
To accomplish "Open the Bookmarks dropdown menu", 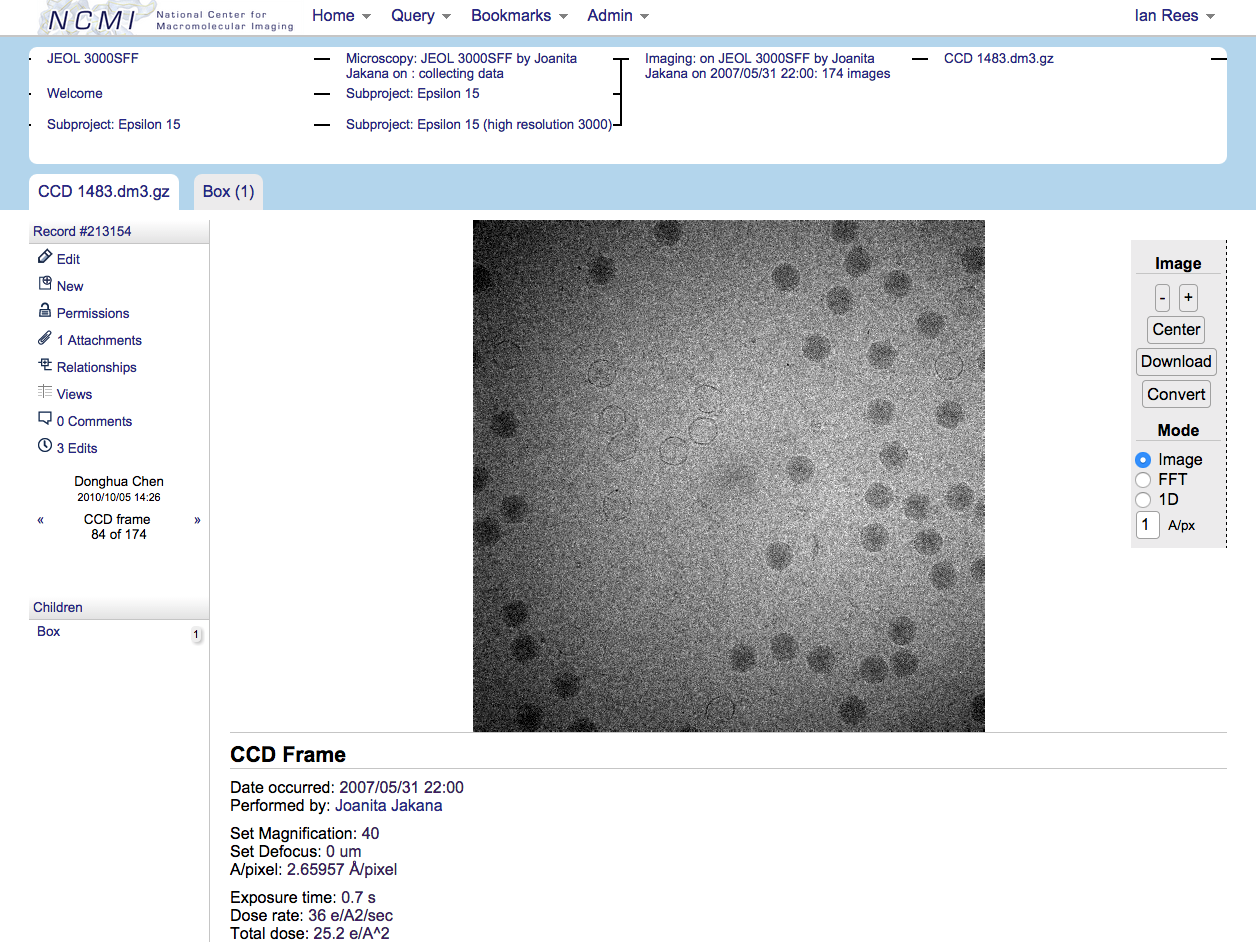I will [519, 16].
